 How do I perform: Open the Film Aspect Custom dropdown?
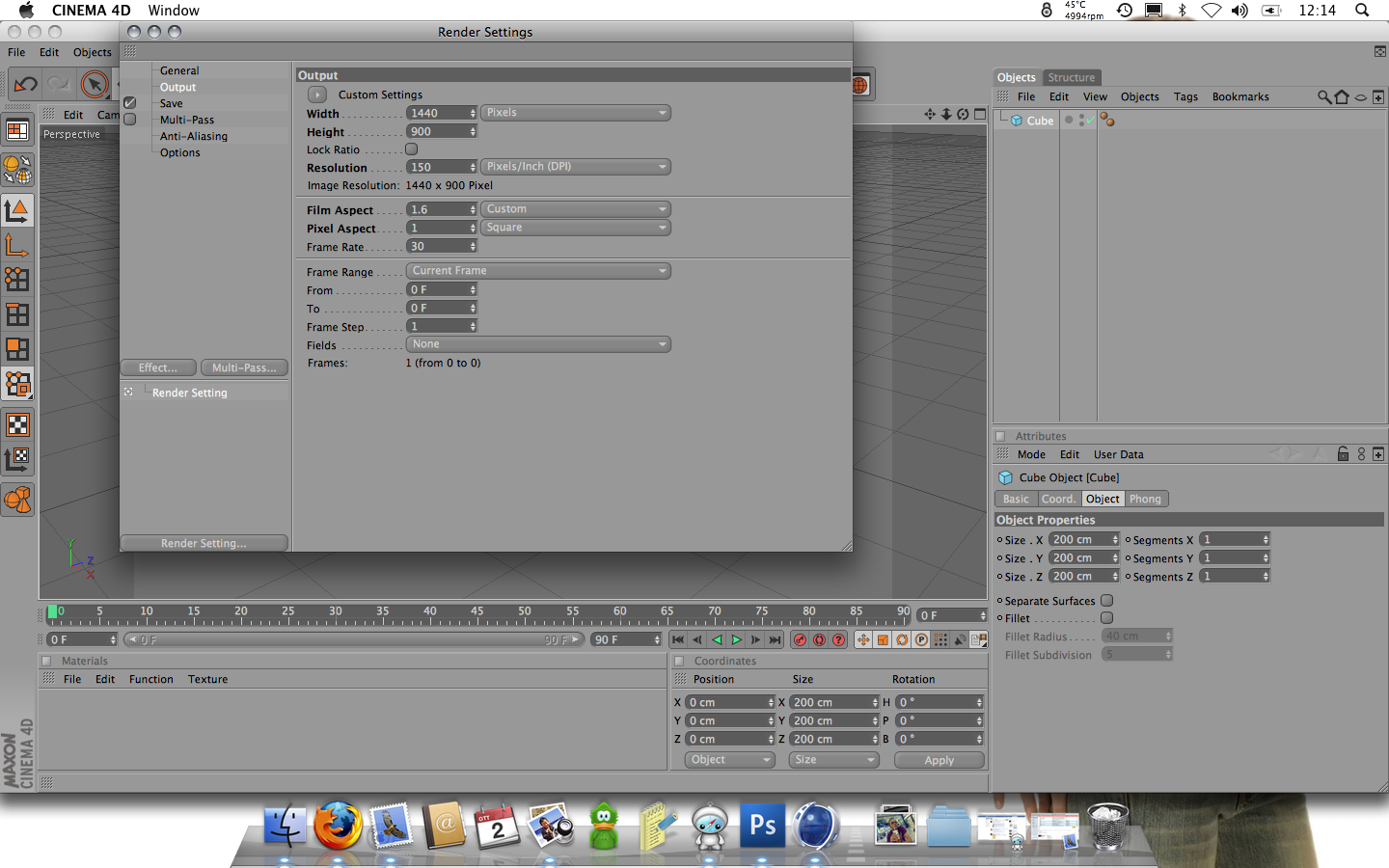[x=576, y=209]
